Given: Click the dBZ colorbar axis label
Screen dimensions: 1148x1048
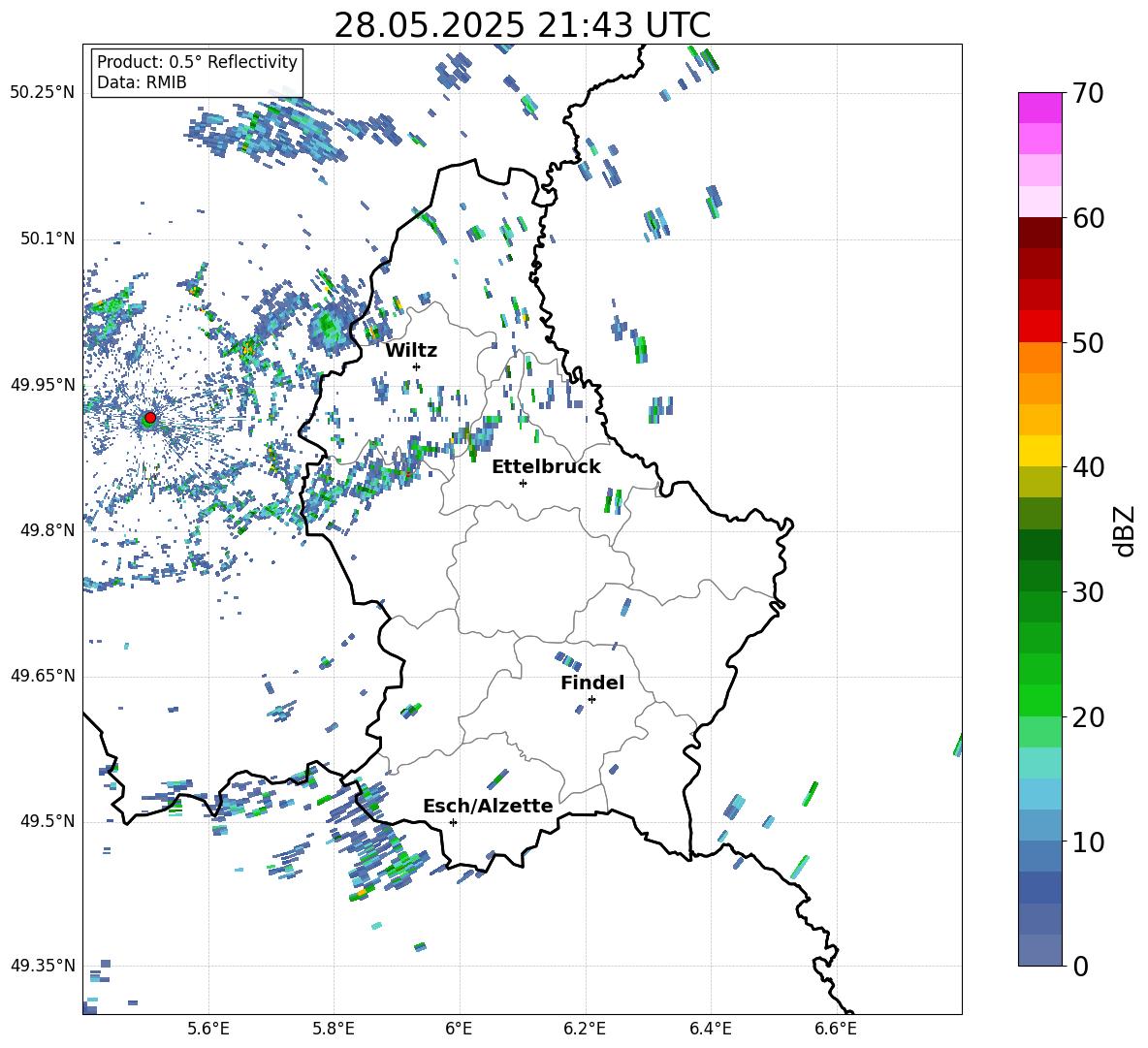Looking at the screenshot, I should 1126,530.
